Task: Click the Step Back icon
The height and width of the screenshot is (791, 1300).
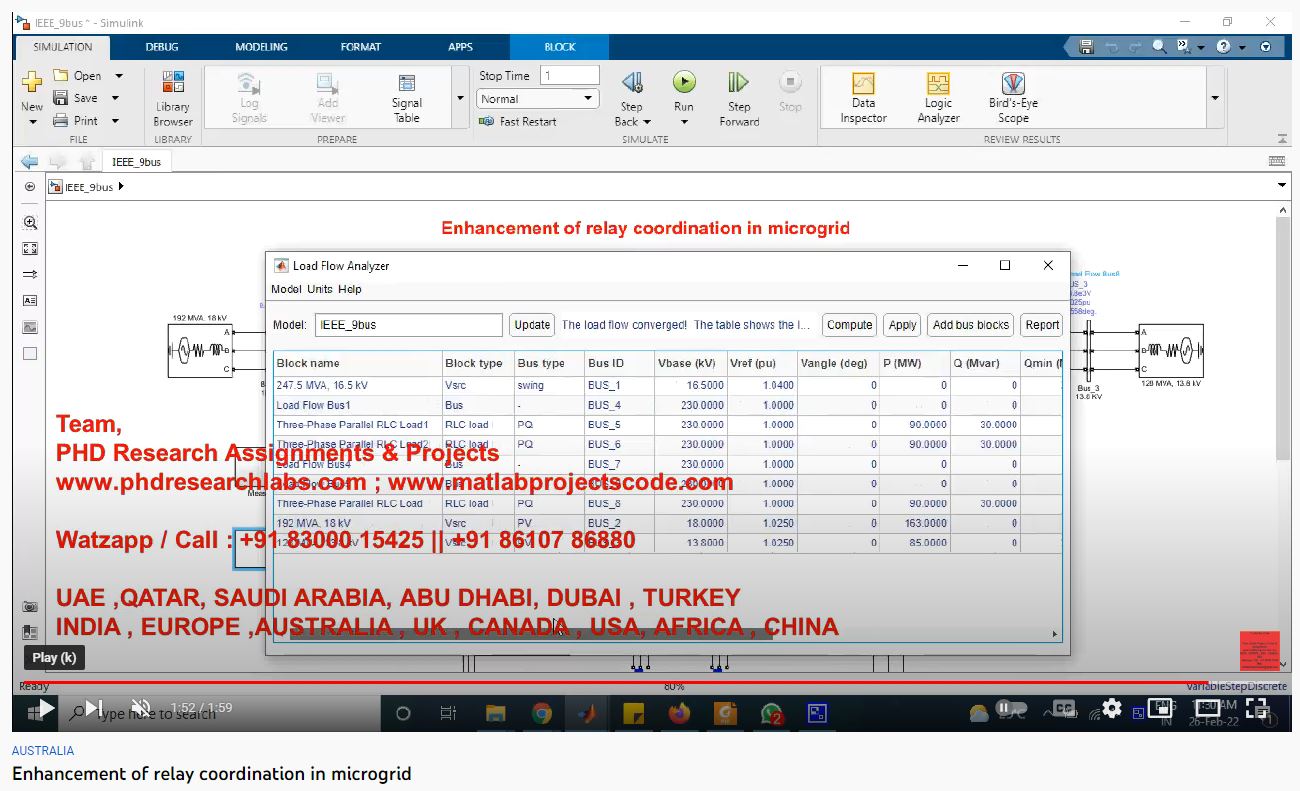Action: click(632, 83)
